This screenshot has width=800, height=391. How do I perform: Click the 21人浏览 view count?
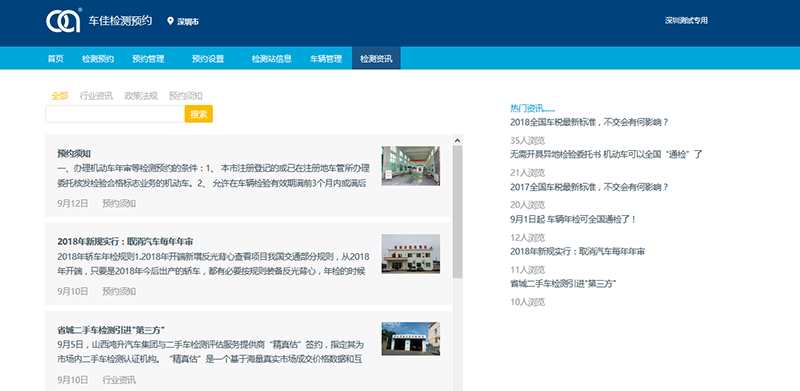click(528, 173)
